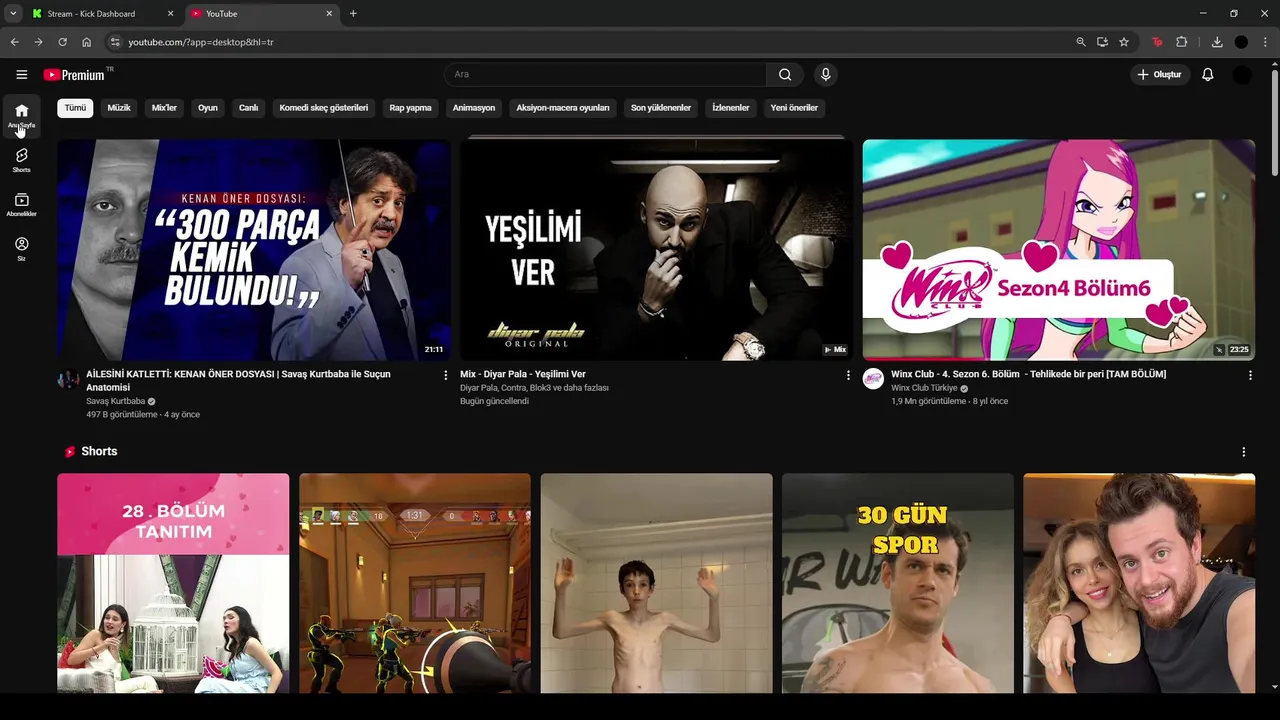Click the browser address bar URL
The image size is (1280, 720).
click(201, 42)
